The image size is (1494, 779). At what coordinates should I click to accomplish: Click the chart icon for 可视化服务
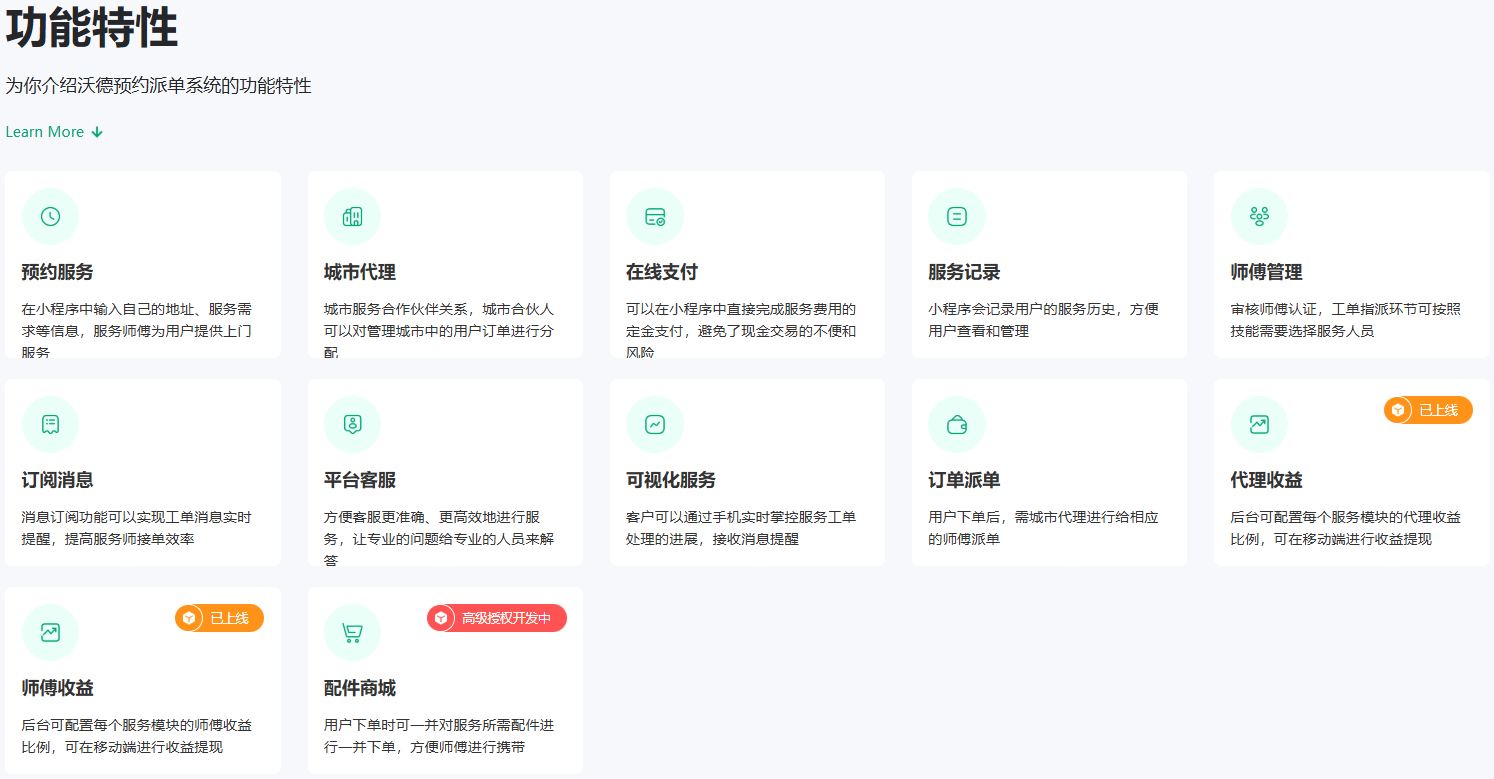click(x=655, y=425)
